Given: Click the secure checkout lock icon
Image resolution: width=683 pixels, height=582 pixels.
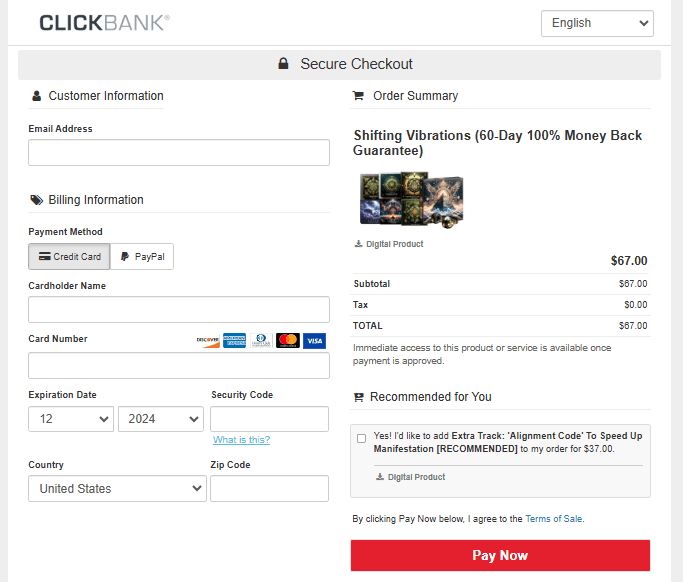Looking at the screenshot, I should [x=284, y=64].
